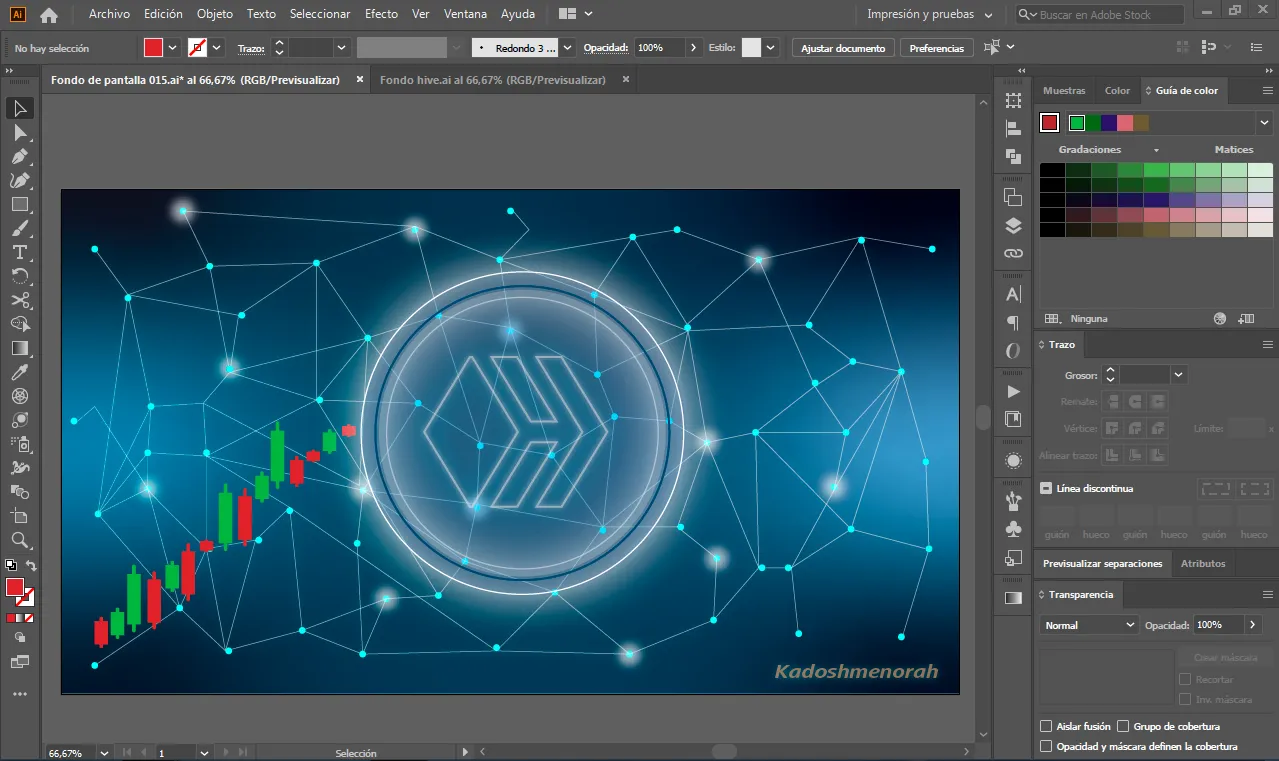
Task: Save color group to Swatches icon
Action: point(1246,319)
